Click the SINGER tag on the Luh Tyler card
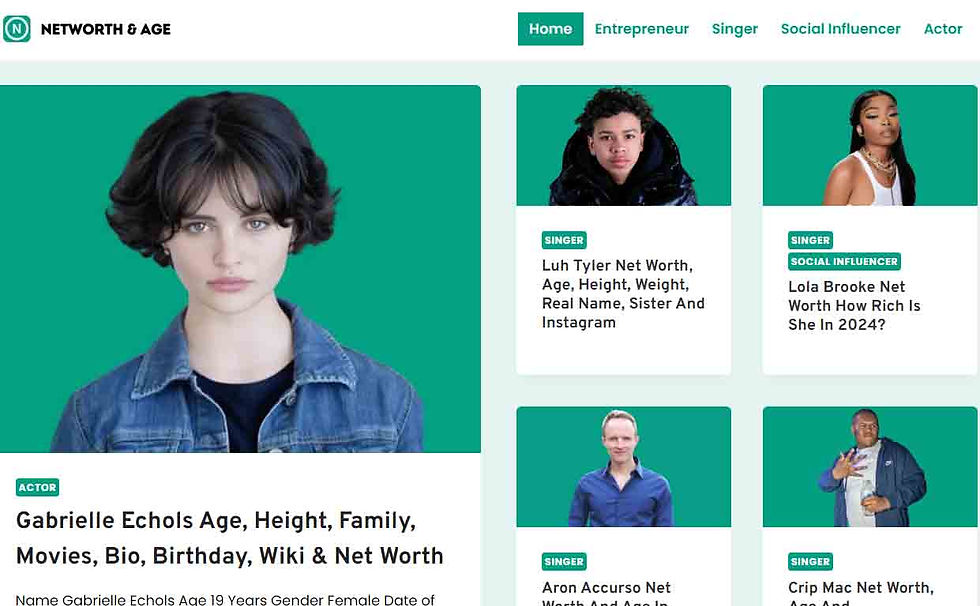Screen dimensions: 980x606 pos(564,240)
